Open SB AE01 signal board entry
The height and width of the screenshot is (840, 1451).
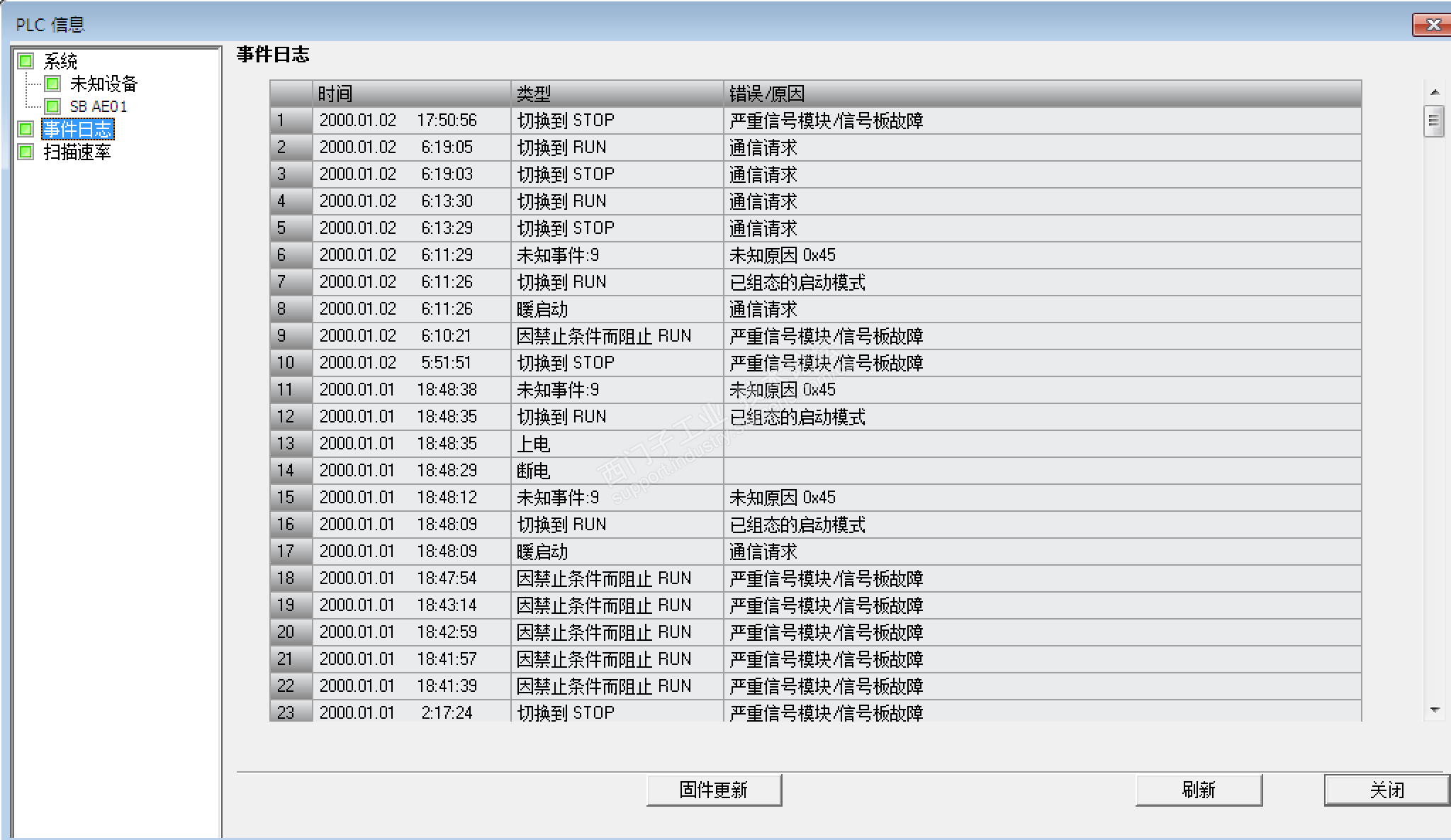(99, 106)
